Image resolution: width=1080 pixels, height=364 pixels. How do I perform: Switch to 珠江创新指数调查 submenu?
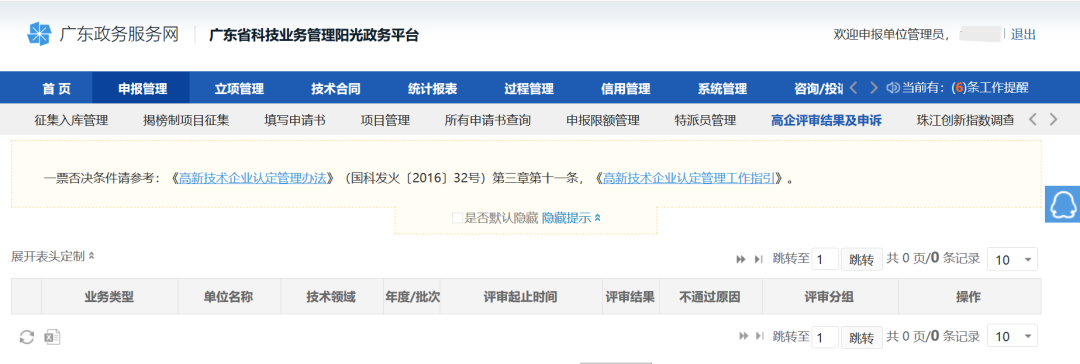[965, 120]
